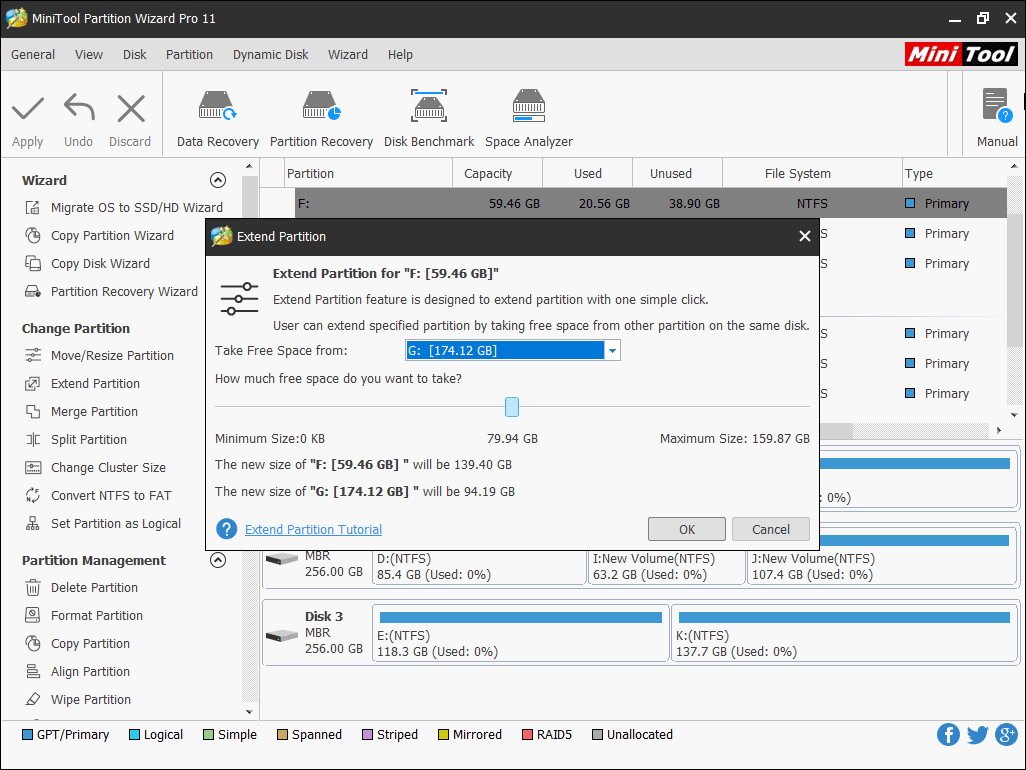1026x770 pixels.
Task: Click the MiniTool logo
Action: tap(961, 54)
